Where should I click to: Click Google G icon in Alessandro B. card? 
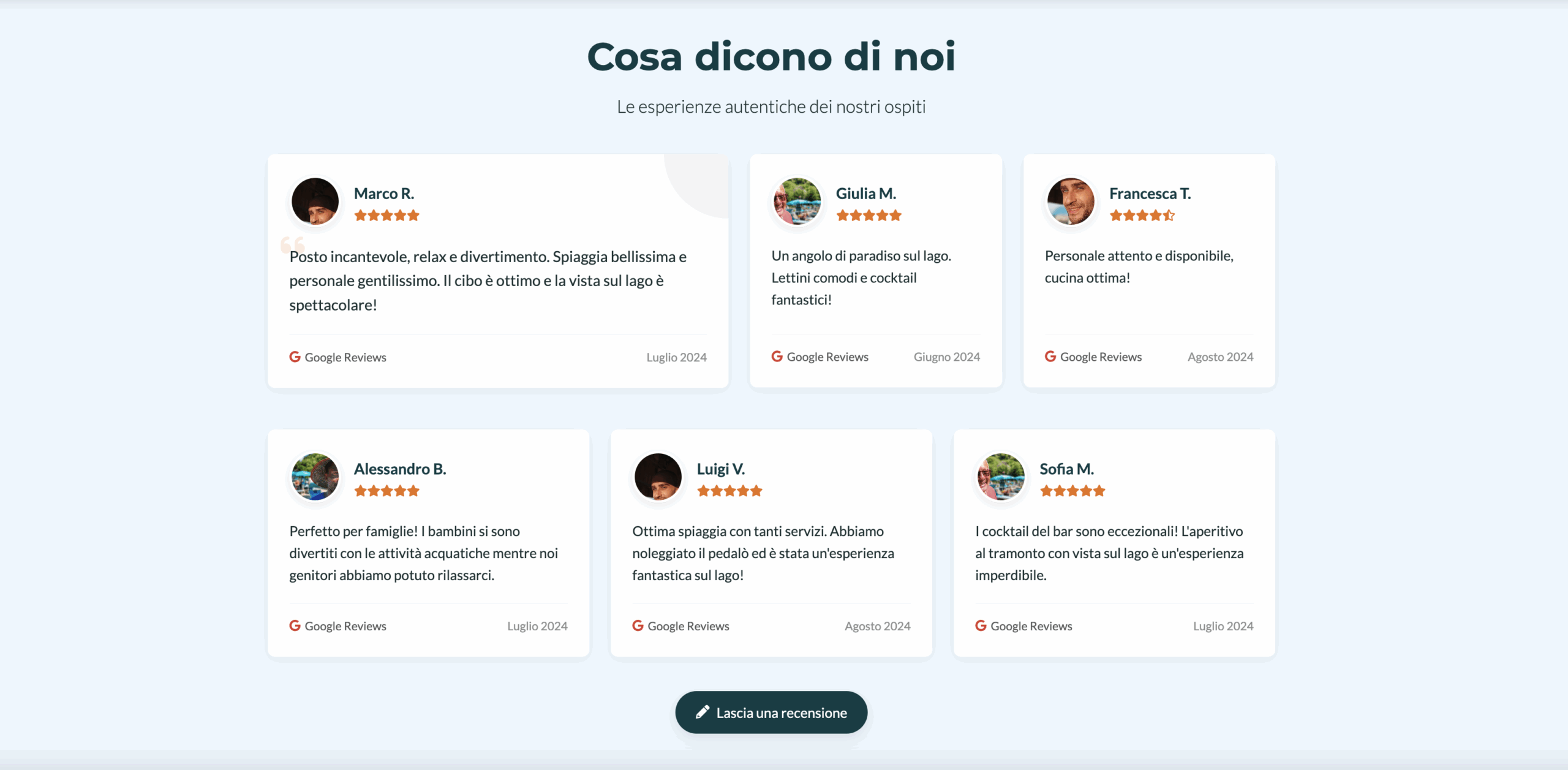pyautogui.click(x=295, y=625)
